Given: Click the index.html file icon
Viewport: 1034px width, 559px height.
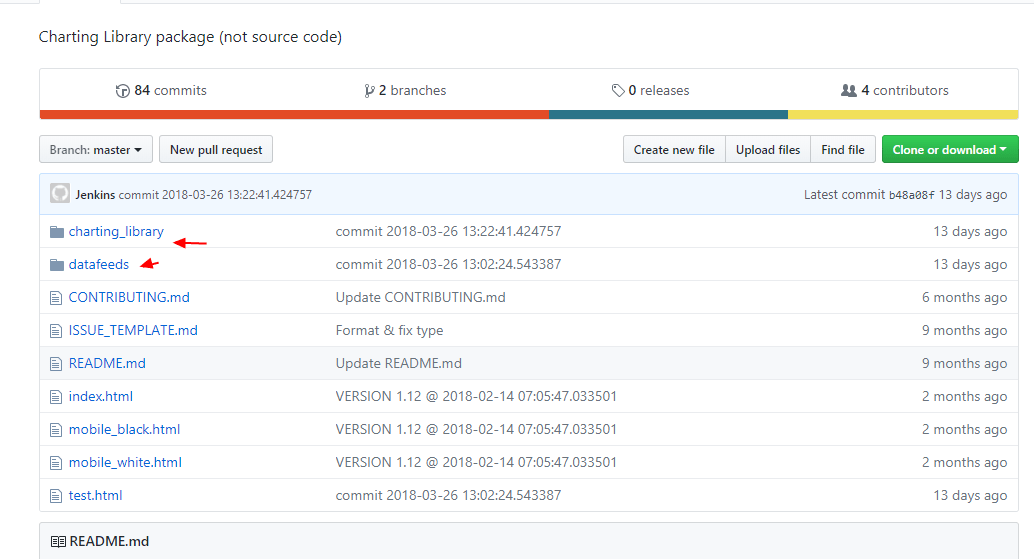Looking at the screenshot, I should tap(56, 397).
